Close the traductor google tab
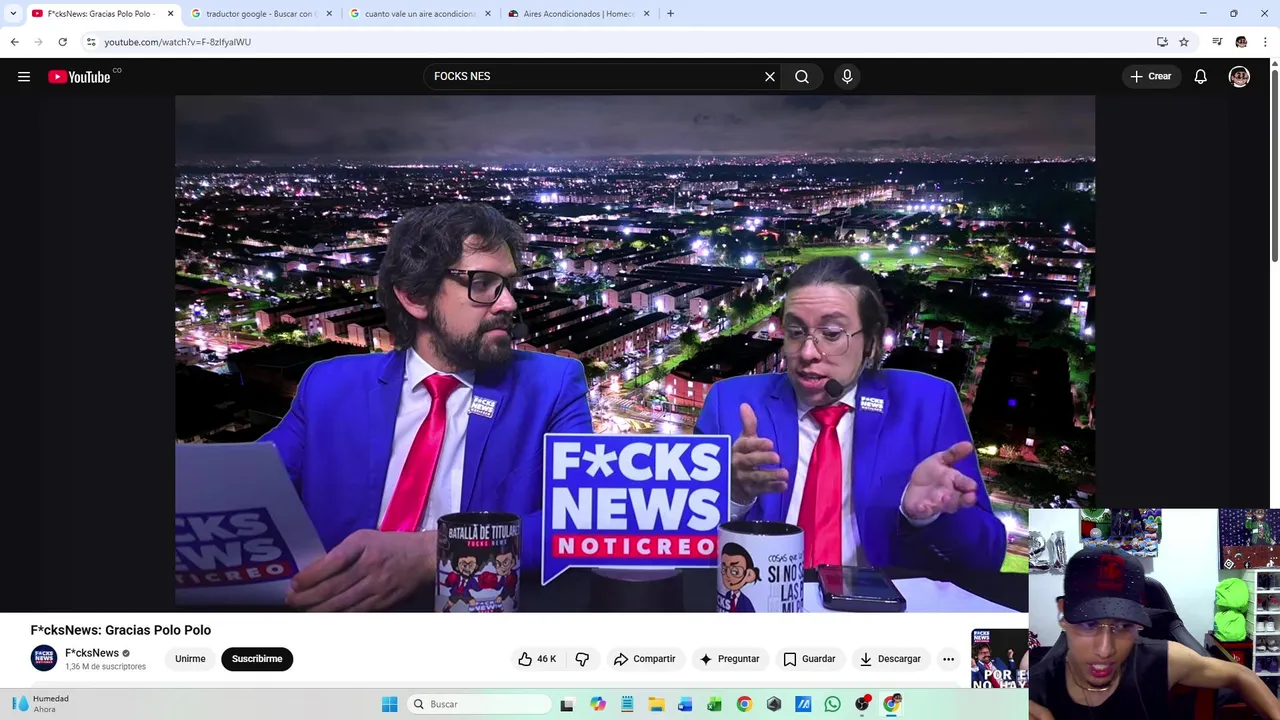 [329, 14]
